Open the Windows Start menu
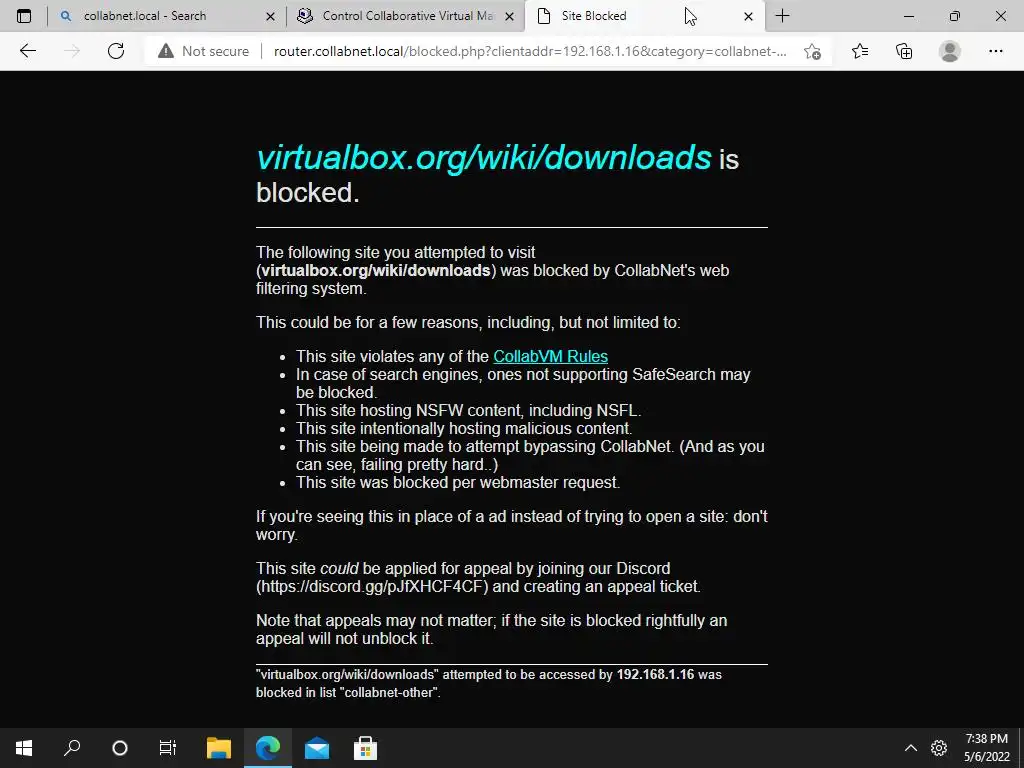 pos(24,748)
